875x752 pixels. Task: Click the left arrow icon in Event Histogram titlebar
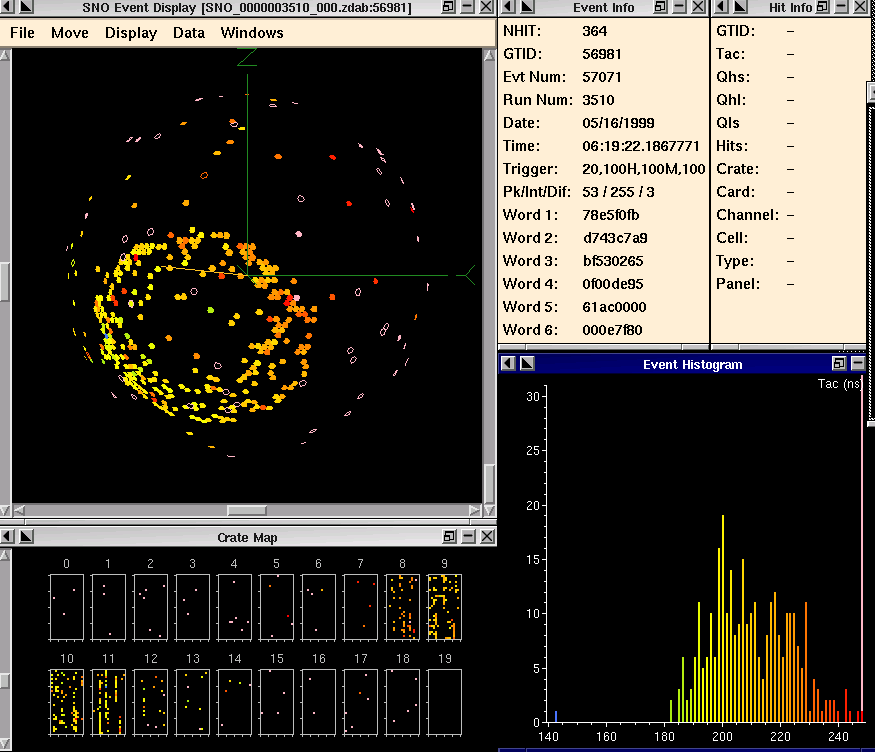(508, 364)
